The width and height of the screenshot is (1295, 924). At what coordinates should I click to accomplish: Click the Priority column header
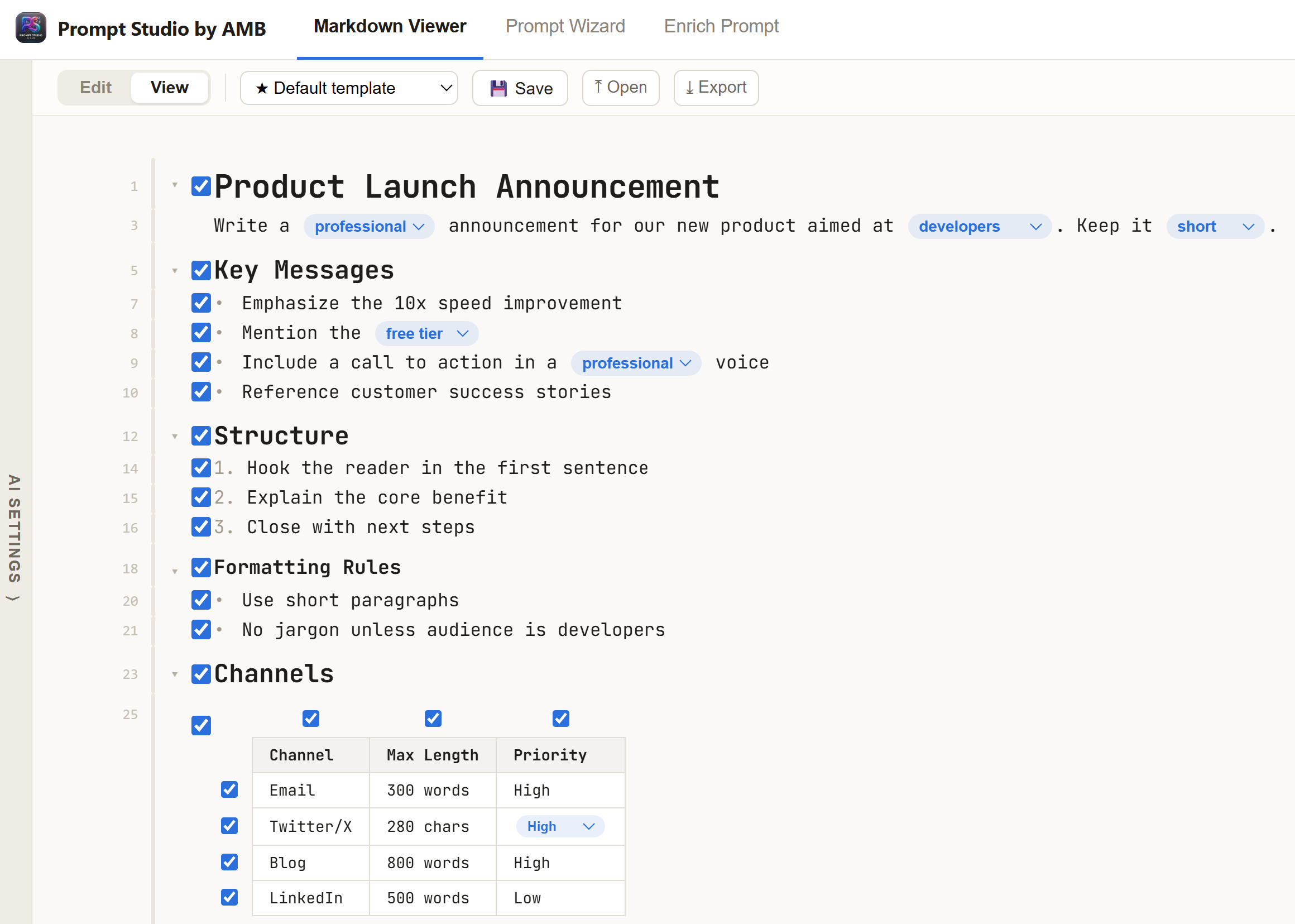[561, 755]
